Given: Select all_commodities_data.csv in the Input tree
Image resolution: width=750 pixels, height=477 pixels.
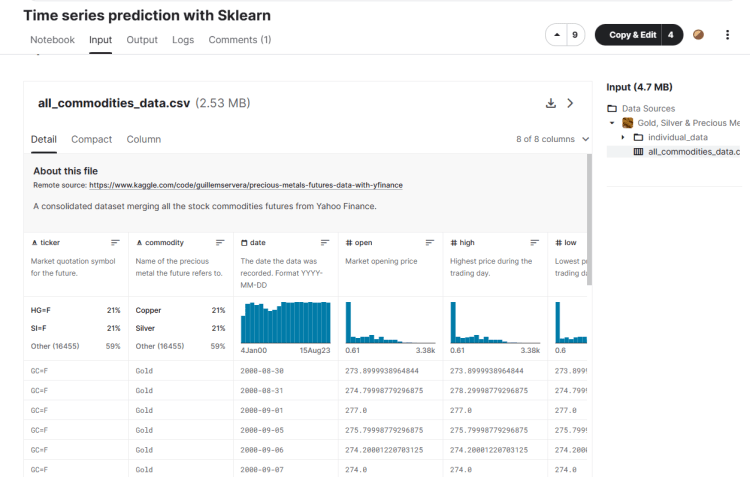Looking at the screenshot, I should (x=692, y=152).
